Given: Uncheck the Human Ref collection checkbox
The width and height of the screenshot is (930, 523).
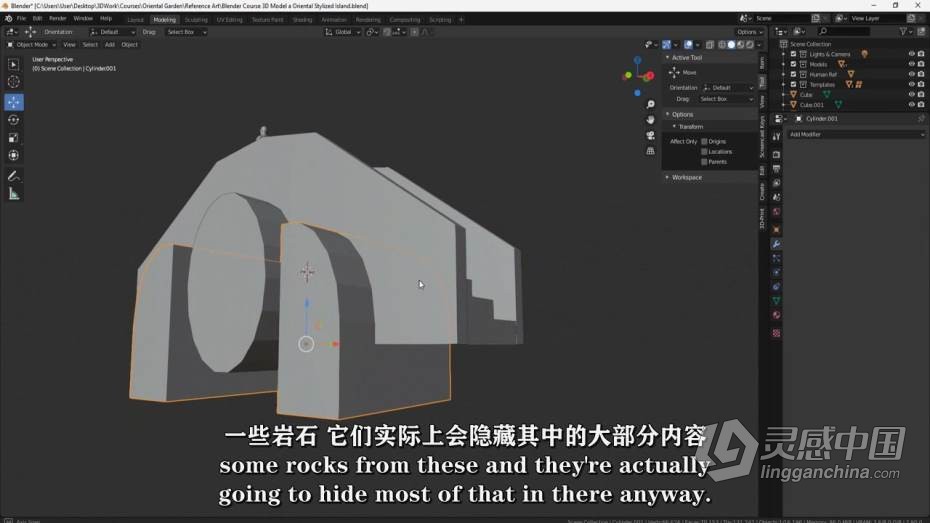Looking at the screenshot, I should (x=793, y=74).
